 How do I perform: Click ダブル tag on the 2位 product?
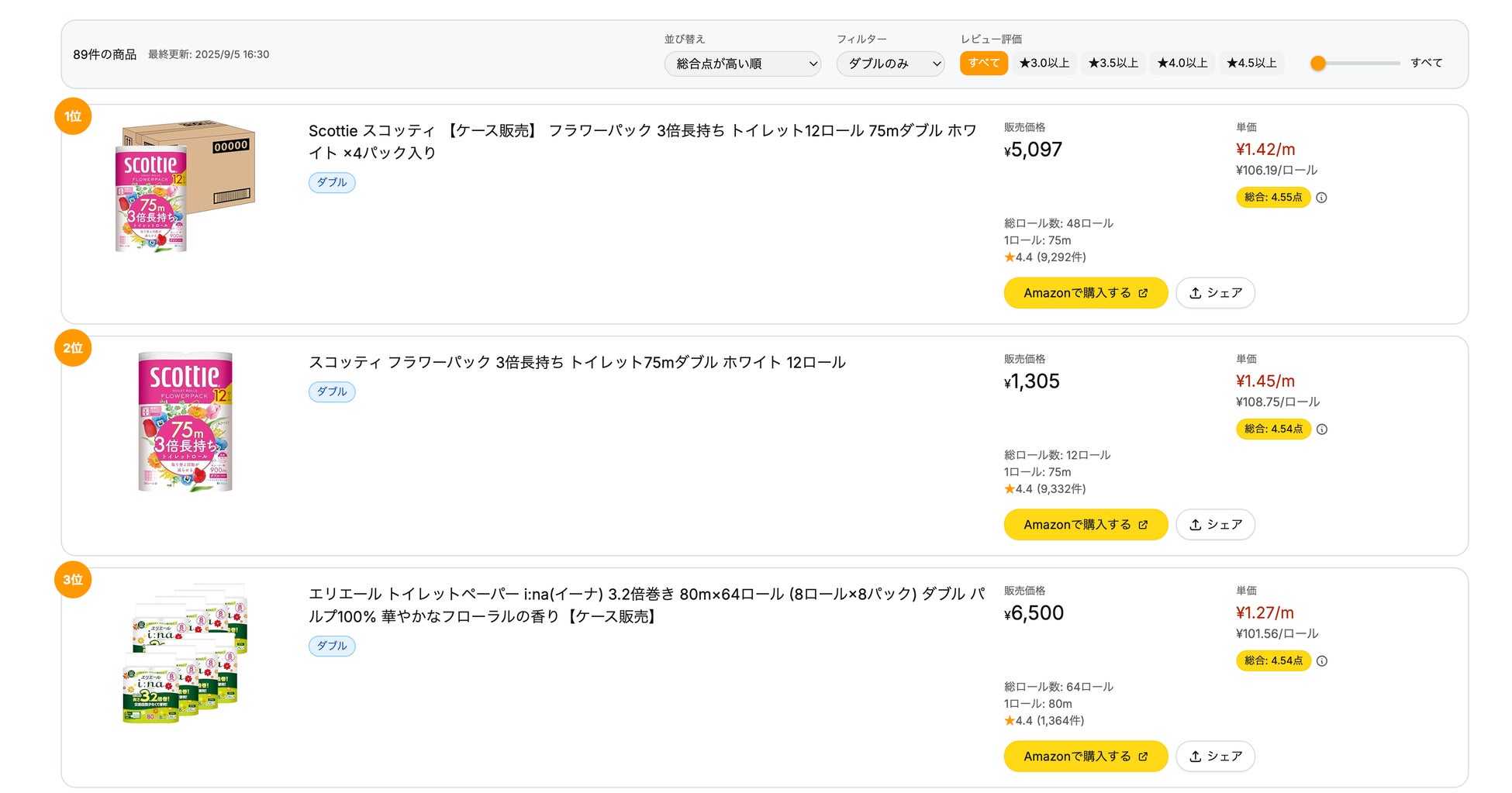pos(332,392)
